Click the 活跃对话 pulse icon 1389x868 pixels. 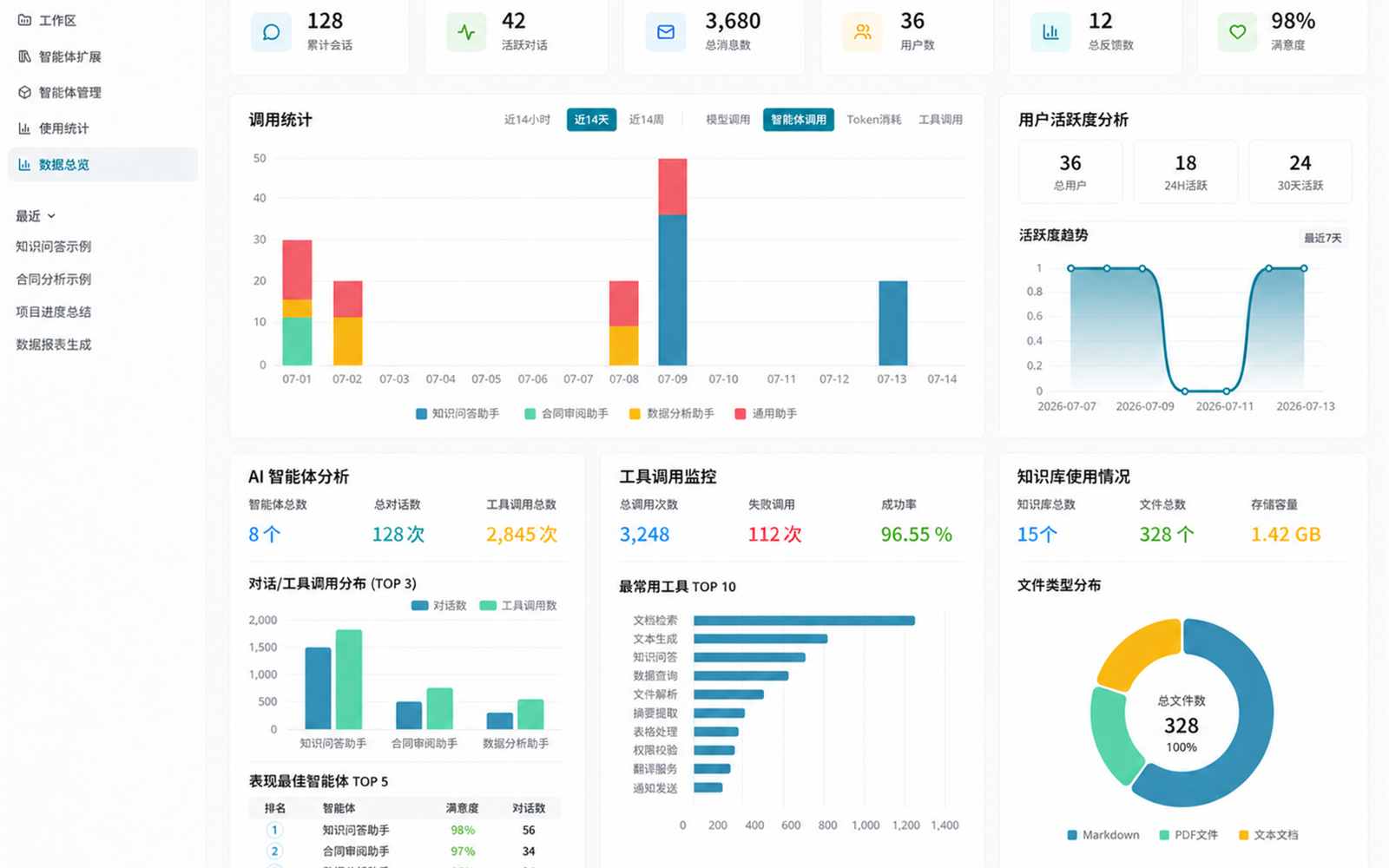coord(466,32)
